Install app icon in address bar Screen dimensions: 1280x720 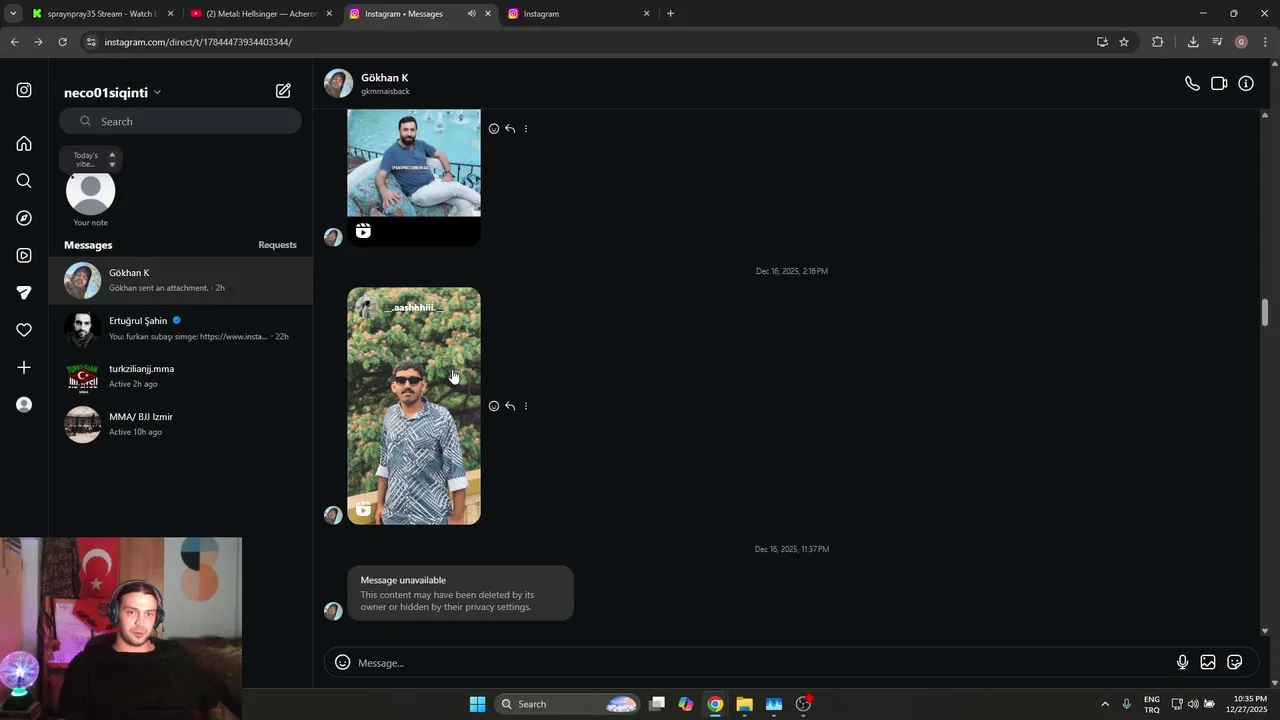(1102, 42)
